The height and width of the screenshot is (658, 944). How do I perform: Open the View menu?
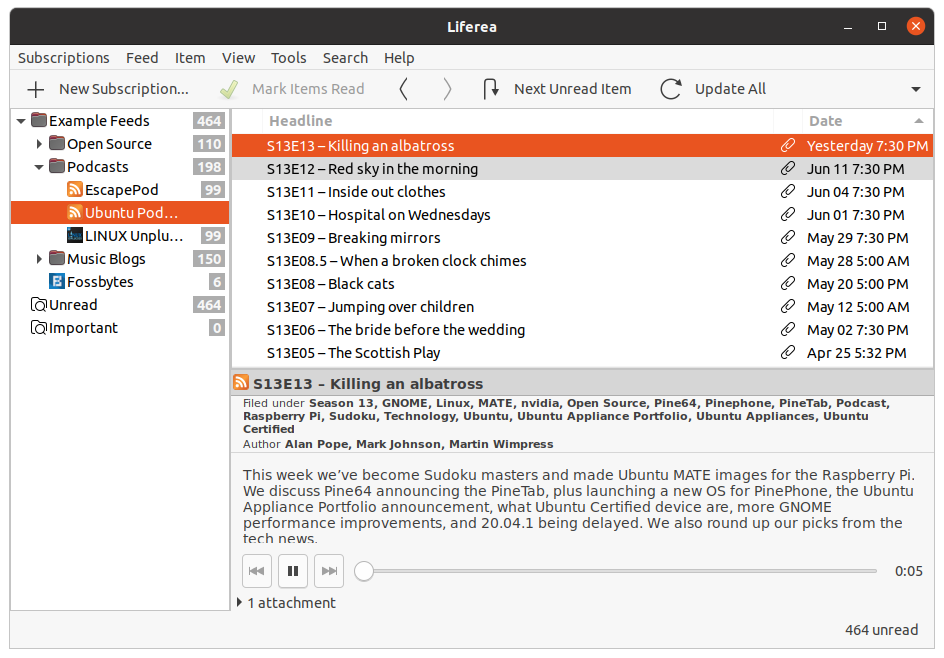click(238, 58)
